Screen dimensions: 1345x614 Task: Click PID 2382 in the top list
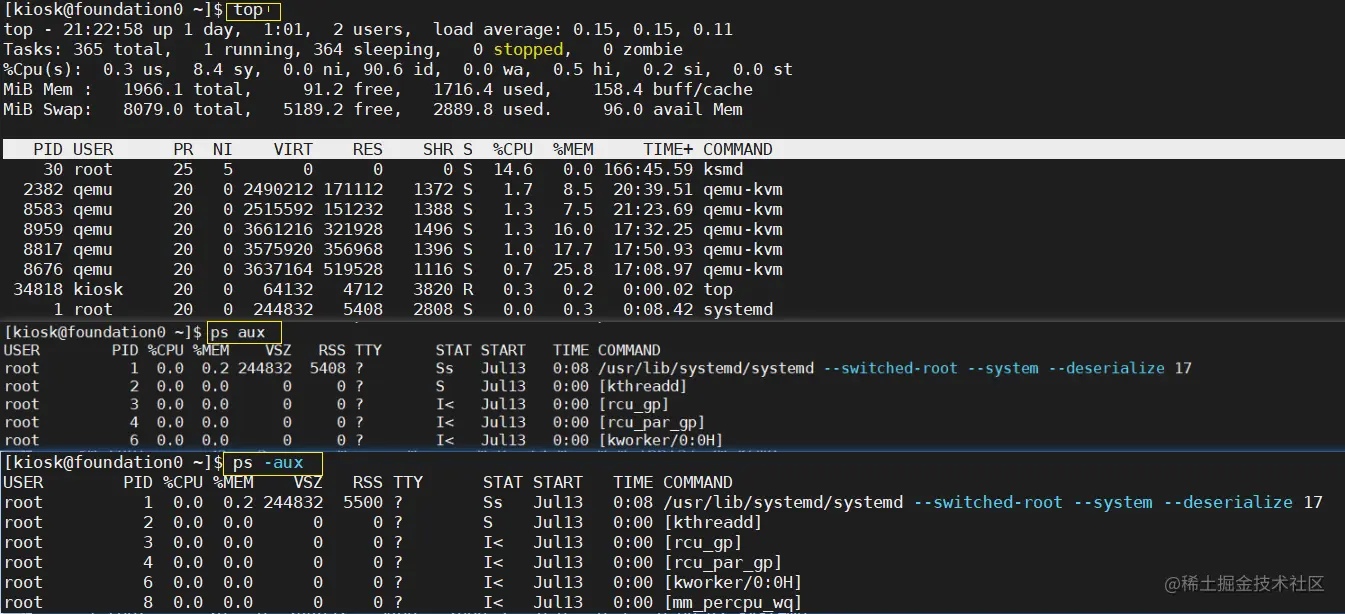(x=43, y=189)
